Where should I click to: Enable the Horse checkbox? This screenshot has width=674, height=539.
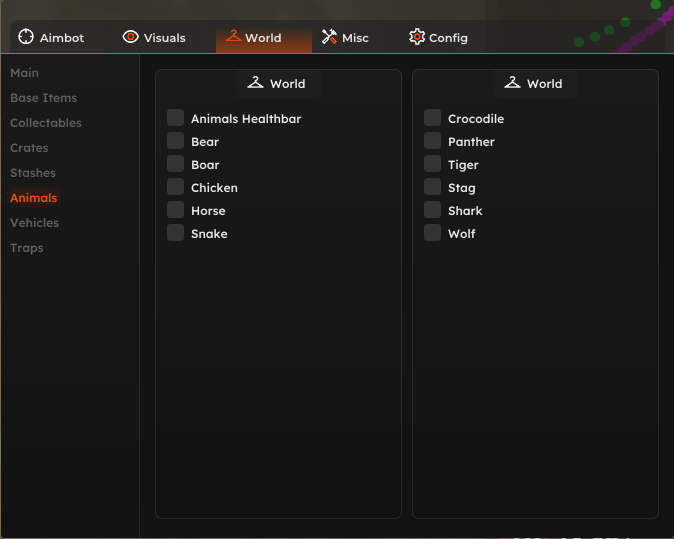(175, 210)
